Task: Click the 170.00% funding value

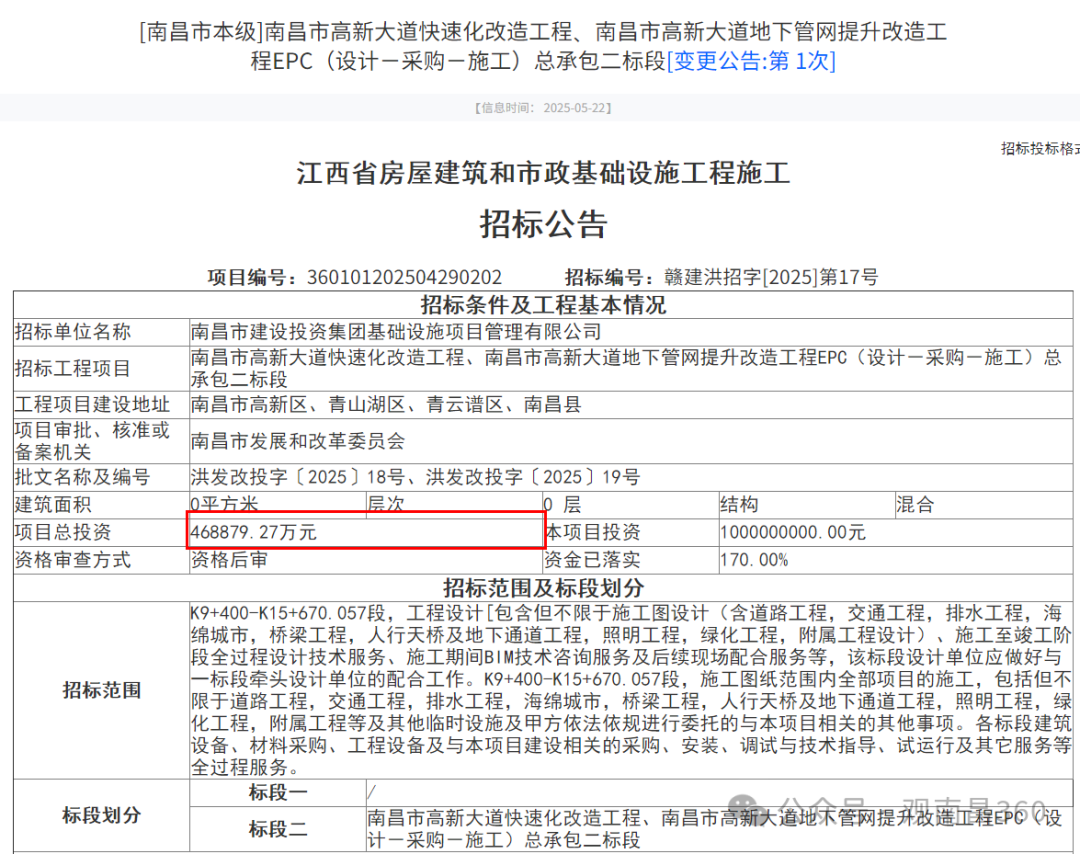Action: (754, 560)
